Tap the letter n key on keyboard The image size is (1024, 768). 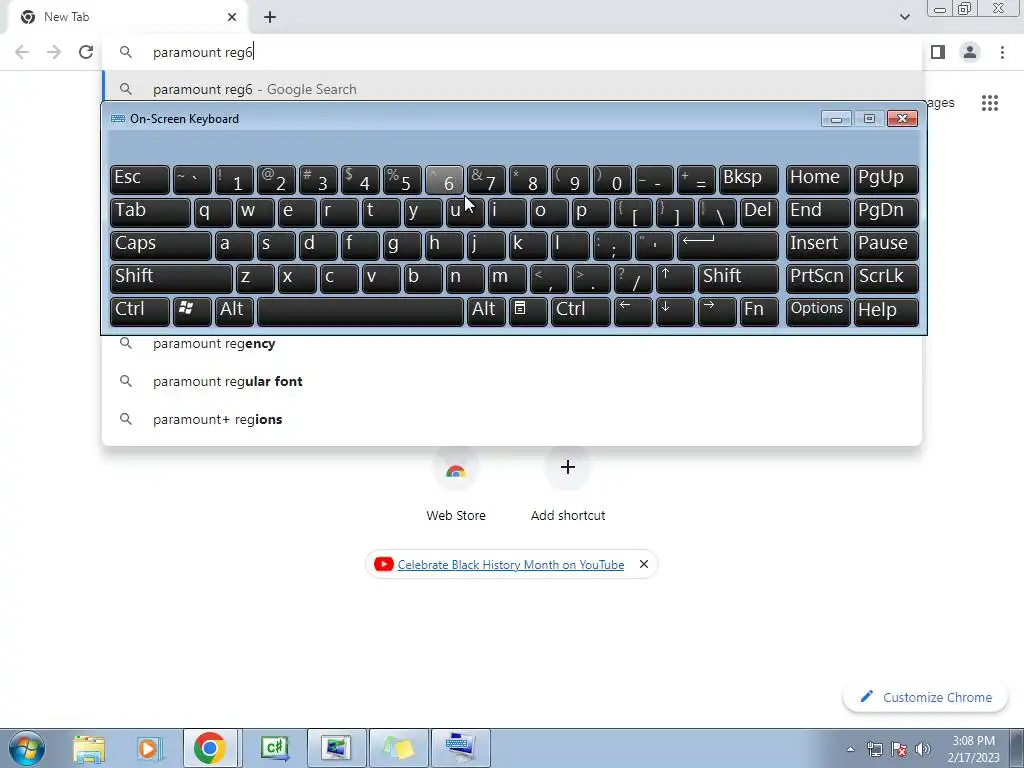(x=465, y=278)
